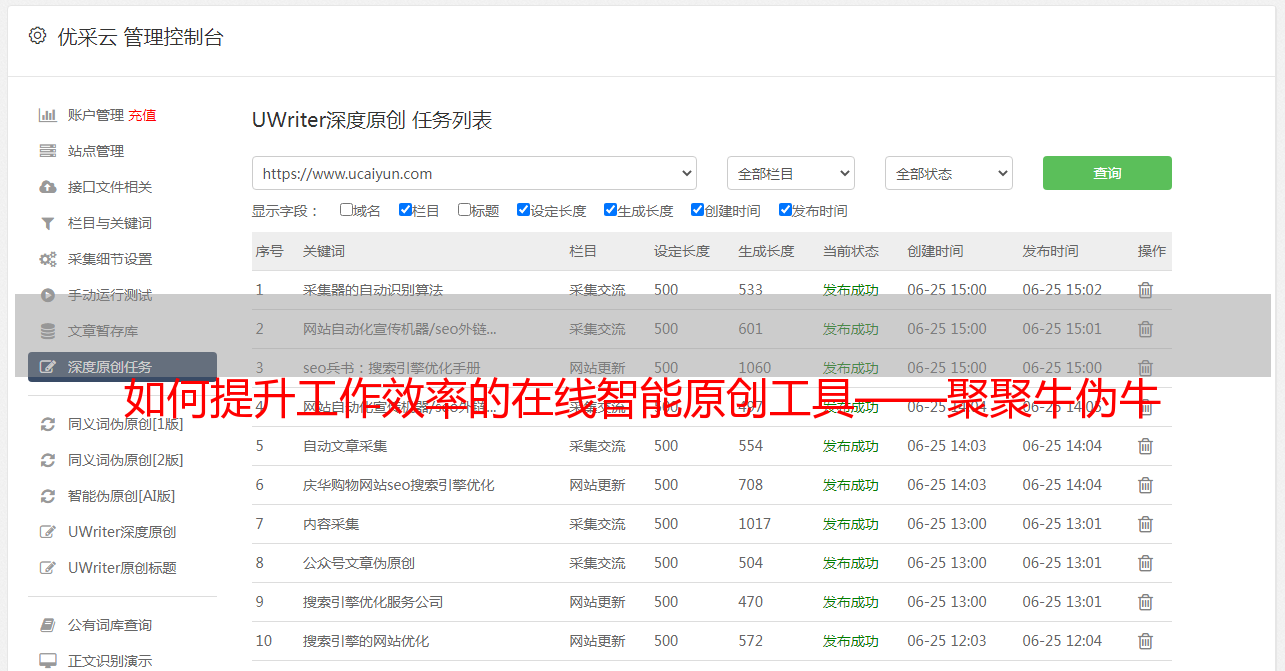The image size is (1285, 671).
Task: Open the 全部状态 dropdown
Action: coord(949,173)
